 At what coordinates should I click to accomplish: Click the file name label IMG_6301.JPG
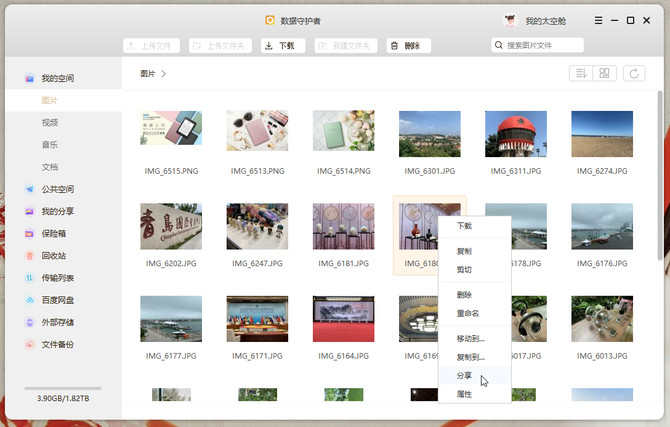click(x=430, y=171)
